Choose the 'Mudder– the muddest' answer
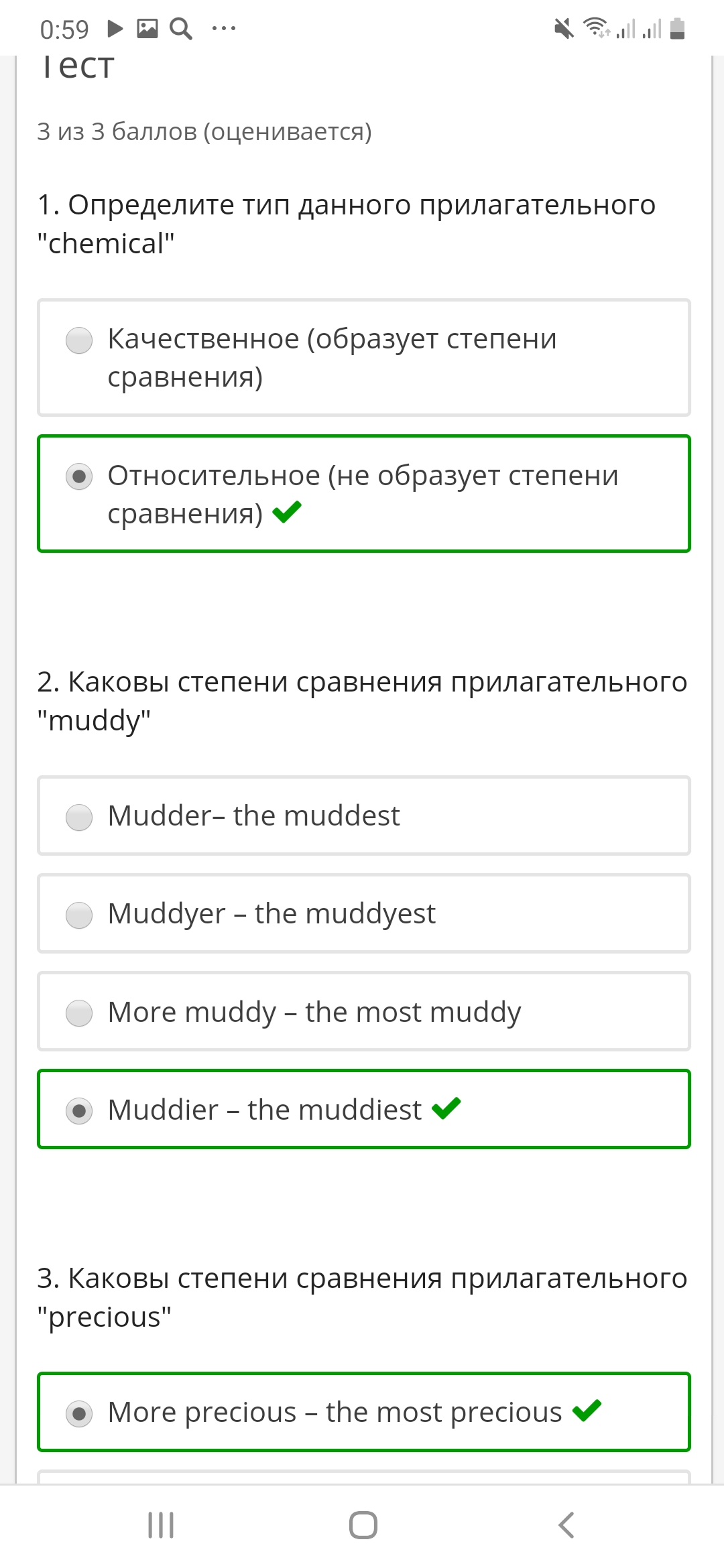This screenshot has width=724, height=1568. coord(364,815)
